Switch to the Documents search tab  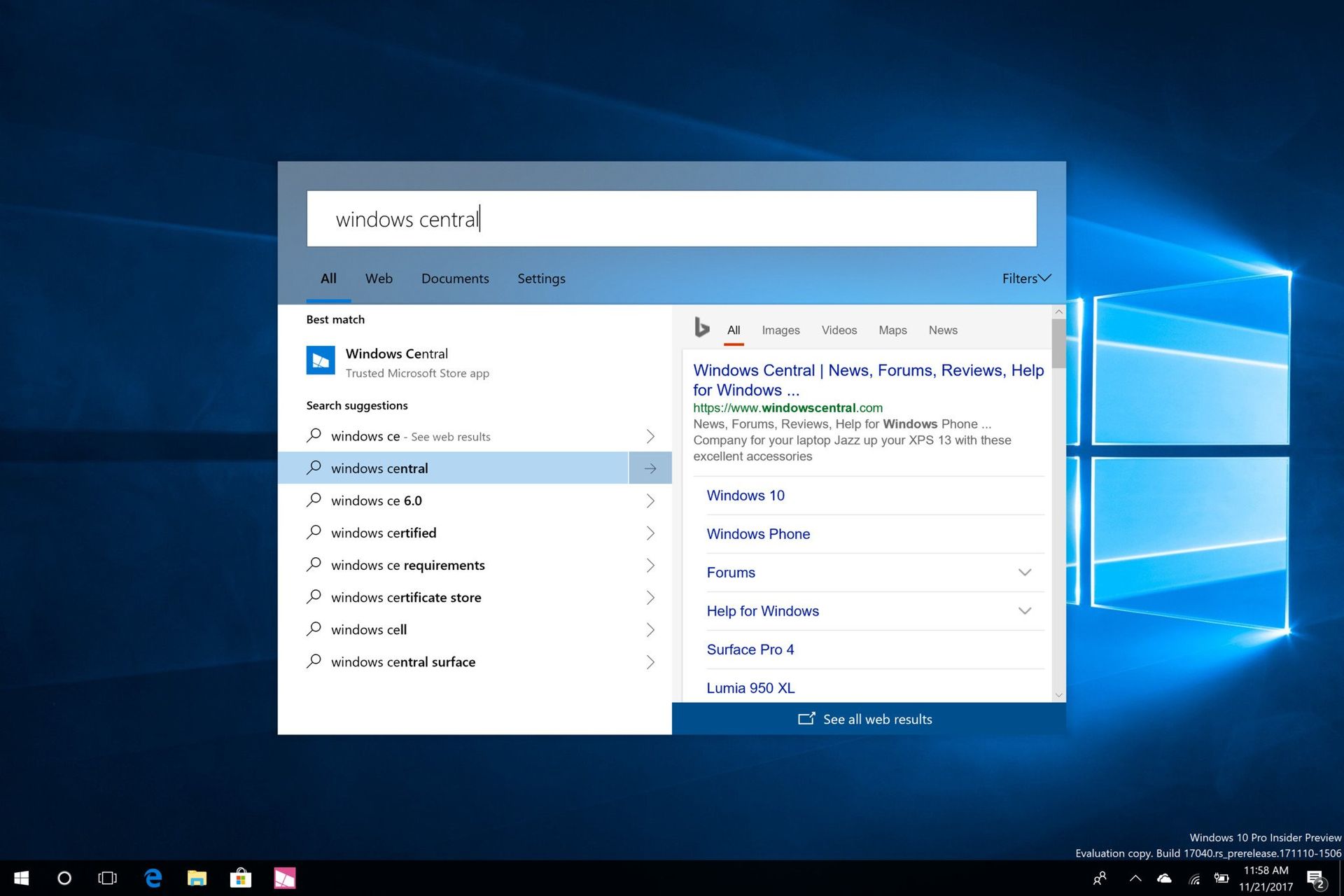455,278
